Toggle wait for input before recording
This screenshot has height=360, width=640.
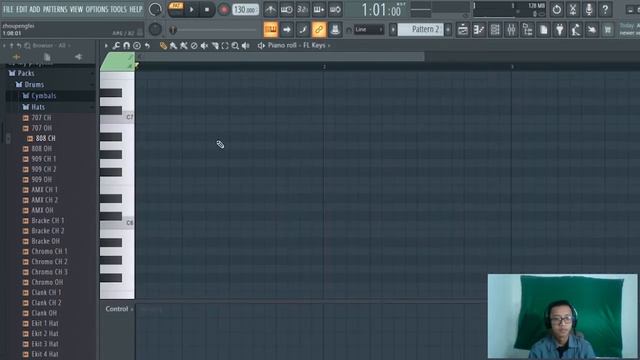[x=287, y=9]
